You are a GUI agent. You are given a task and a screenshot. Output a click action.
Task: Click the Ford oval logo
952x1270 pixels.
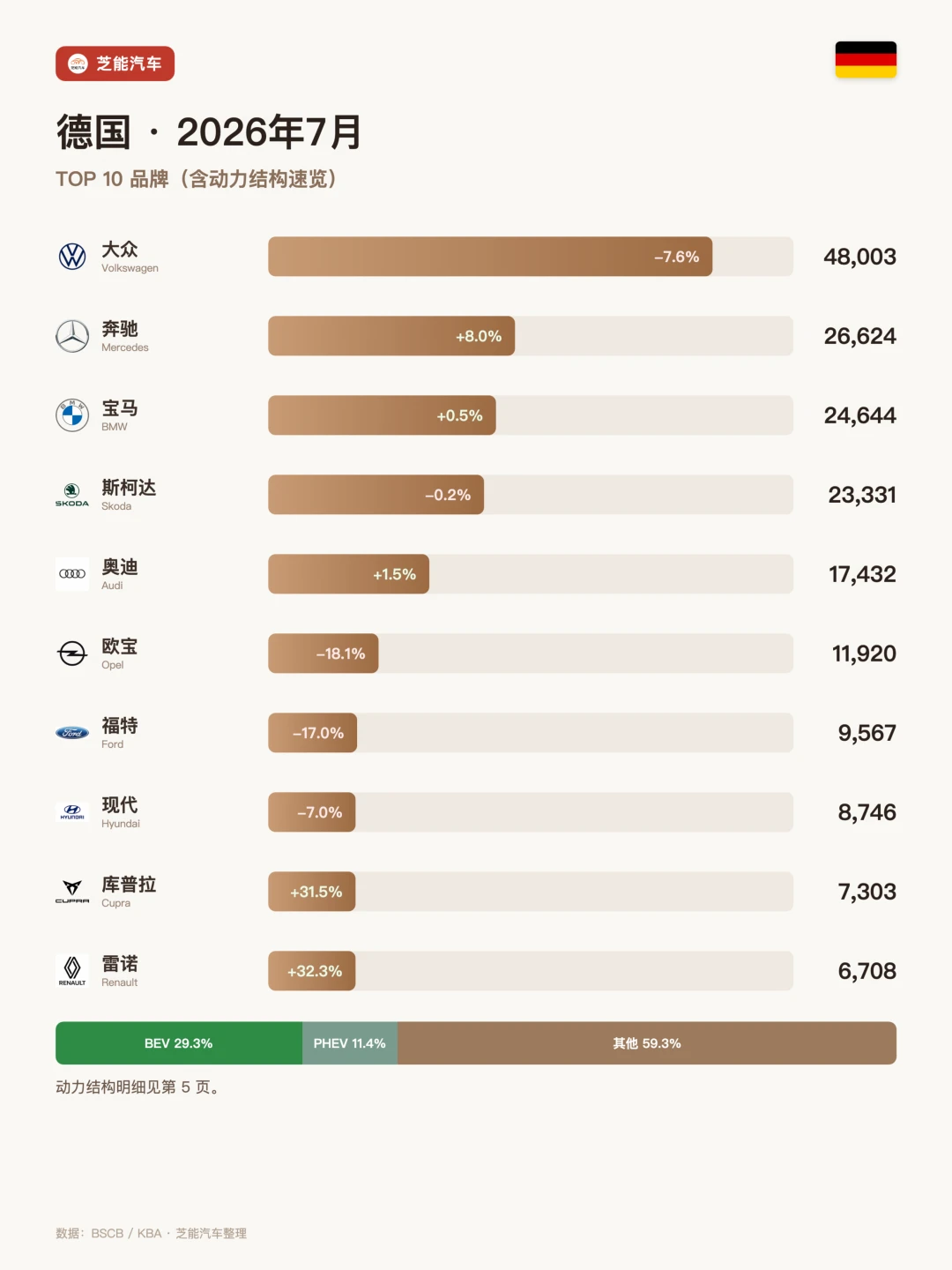[72, 733]
